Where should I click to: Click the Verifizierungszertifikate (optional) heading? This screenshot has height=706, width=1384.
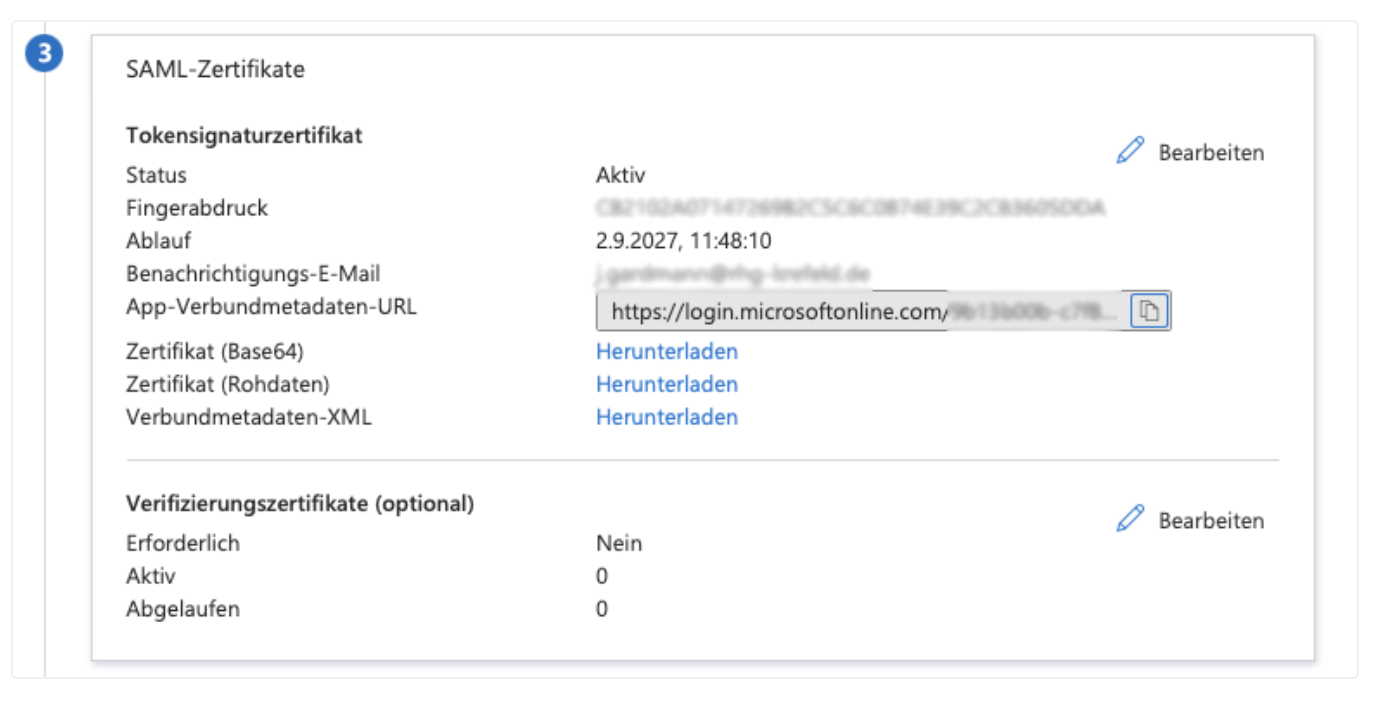click(300, 504)
